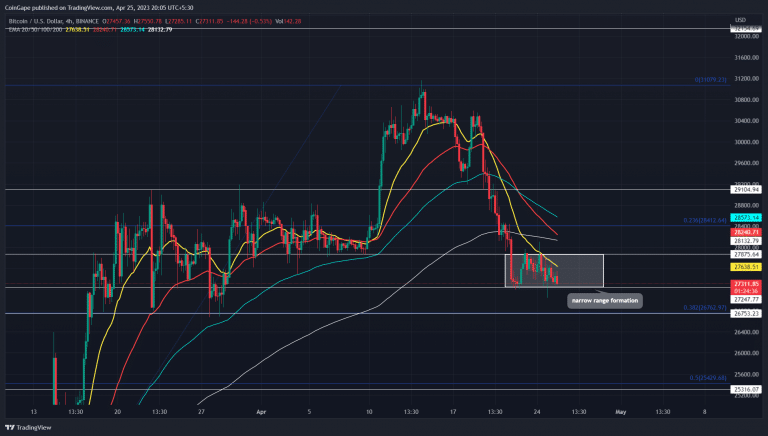
Task: Click the red current price tag 27311.85
Action: (x=745, y=283)
